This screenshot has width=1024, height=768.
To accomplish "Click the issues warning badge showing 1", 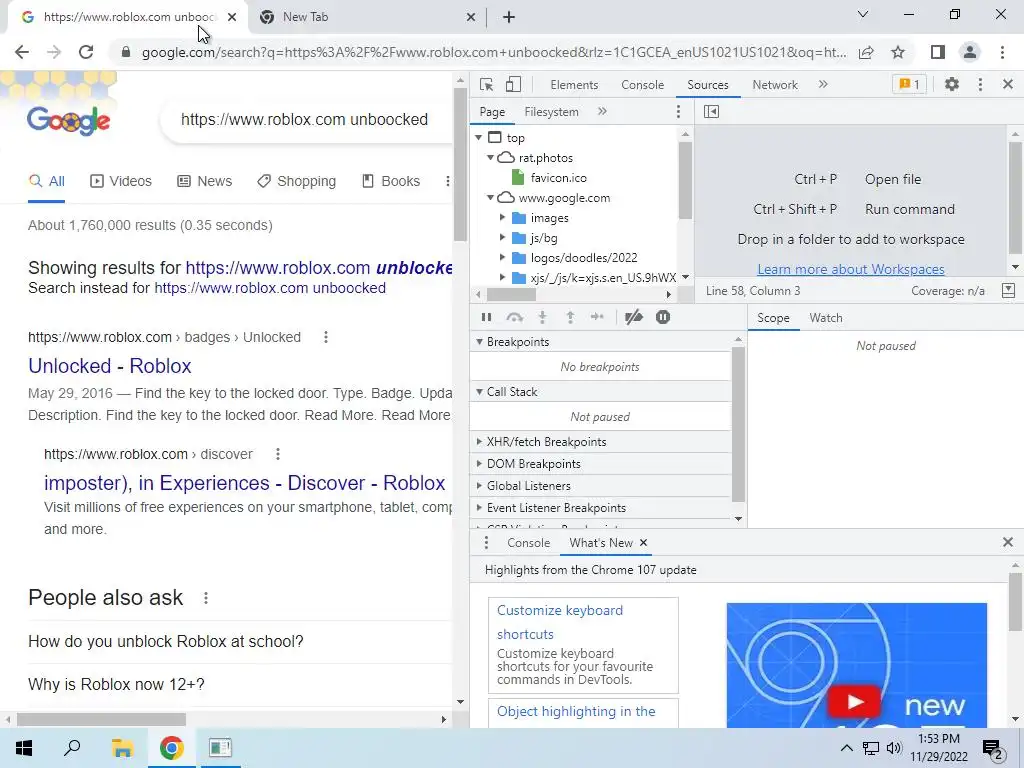I will pyautogui.click(x=909, y=84).
